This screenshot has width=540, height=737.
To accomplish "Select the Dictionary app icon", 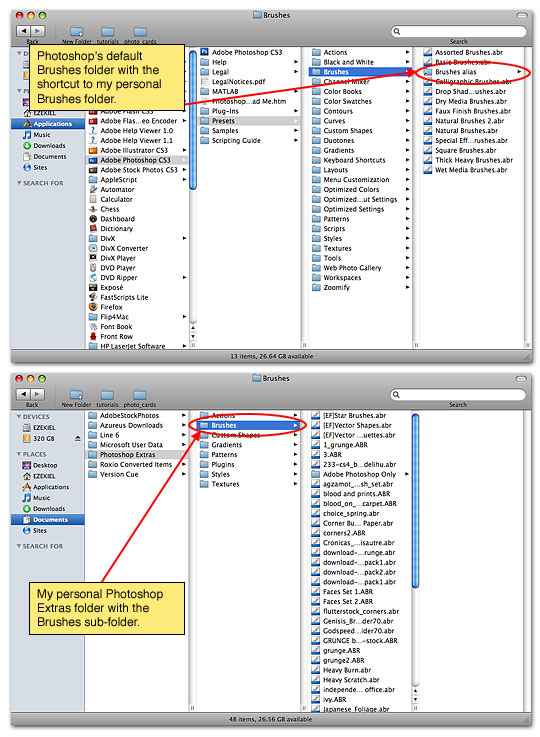I will (x=93, y=228).
